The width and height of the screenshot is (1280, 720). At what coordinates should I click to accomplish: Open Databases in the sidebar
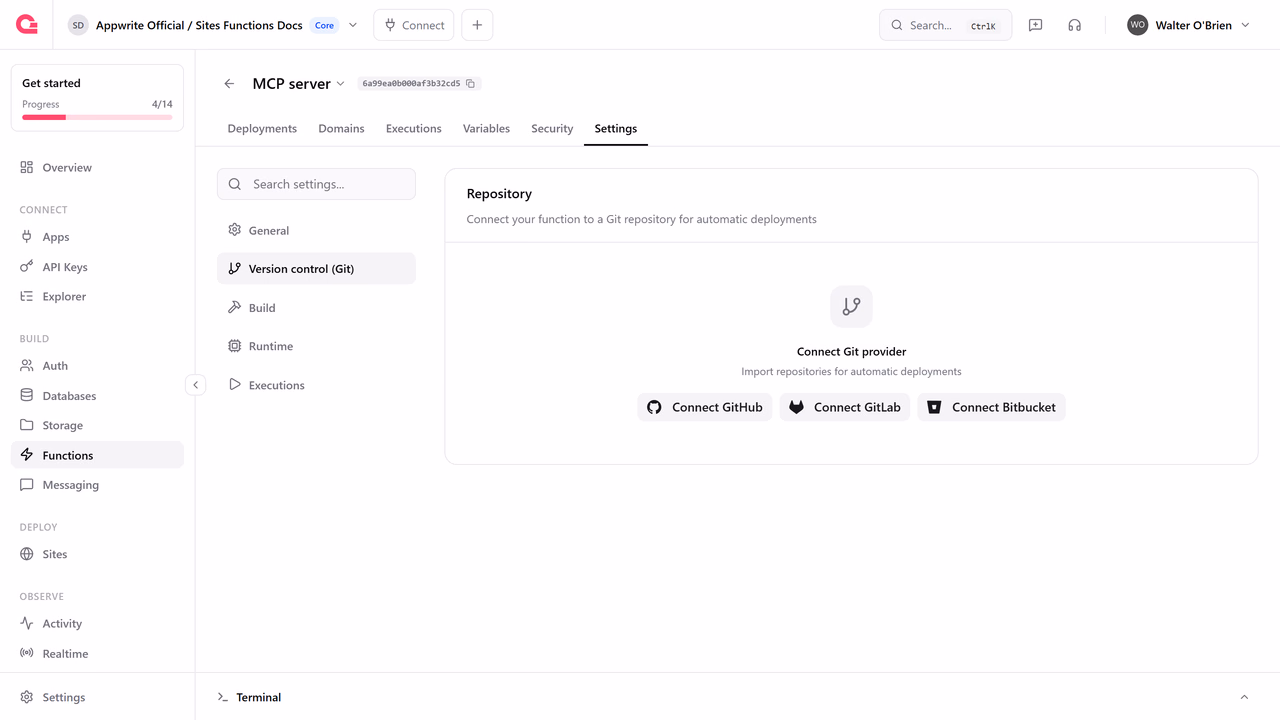pyautogui.click(x=97, y=396)
